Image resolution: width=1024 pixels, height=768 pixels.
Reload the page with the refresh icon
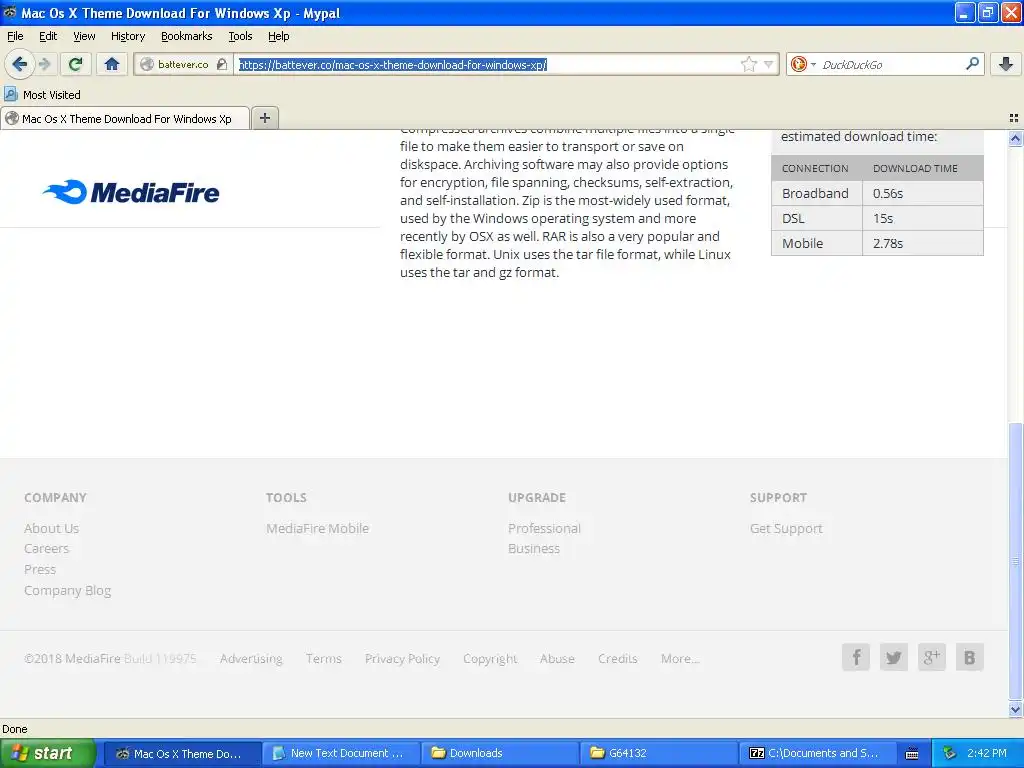click(x=75, y=64)
